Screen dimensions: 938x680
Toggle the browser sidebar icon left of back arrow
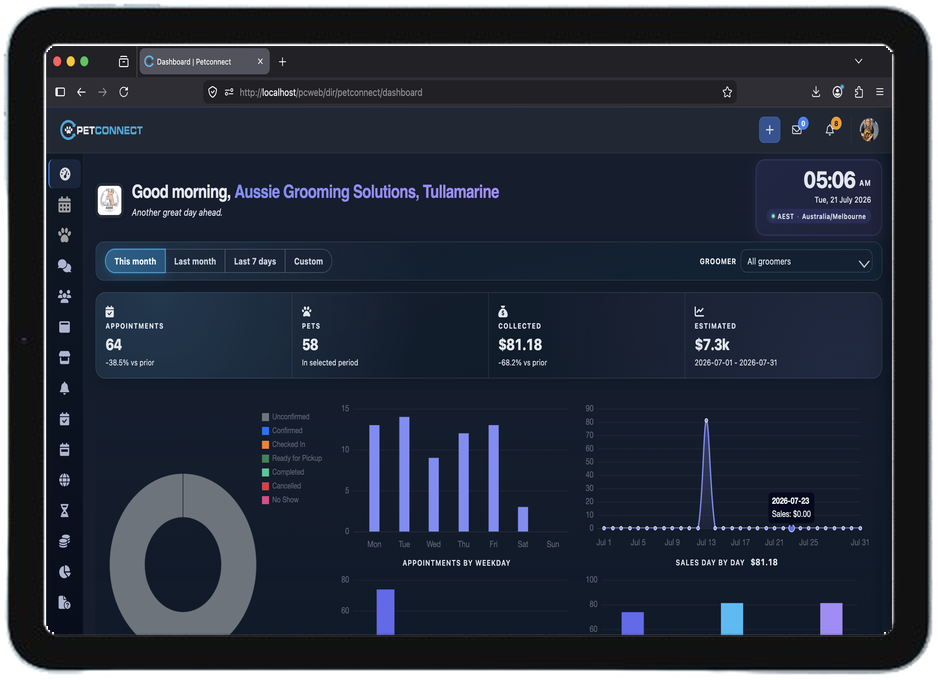click(x=60, y=92)
